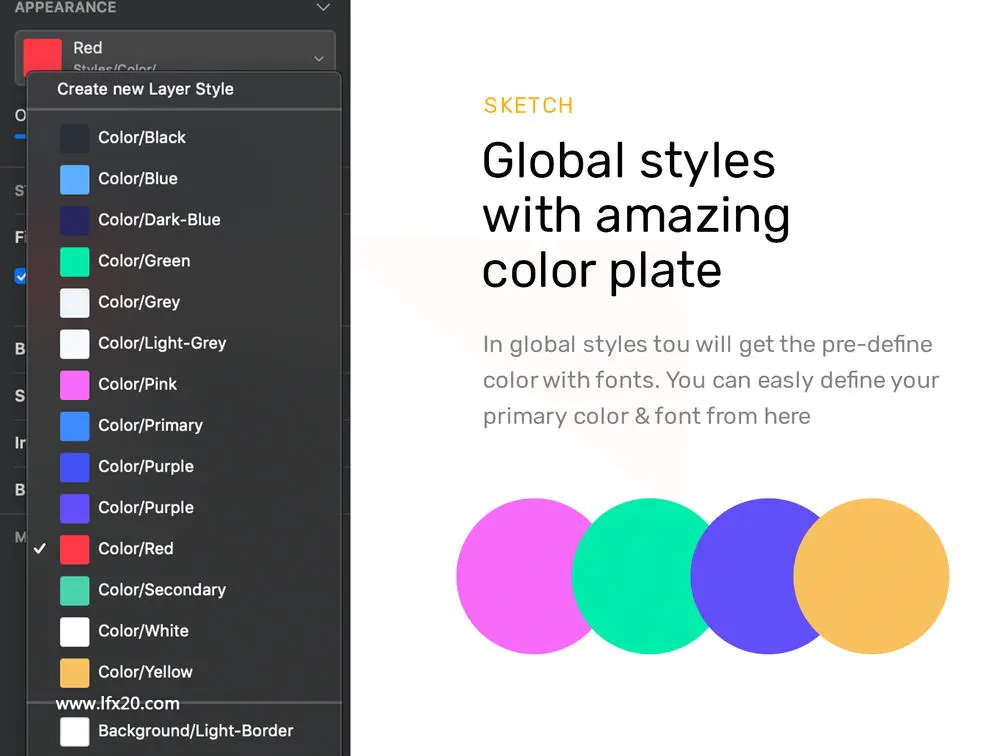
Task: Click the Color/Secondary teal swatch icon
Action: 75,590
